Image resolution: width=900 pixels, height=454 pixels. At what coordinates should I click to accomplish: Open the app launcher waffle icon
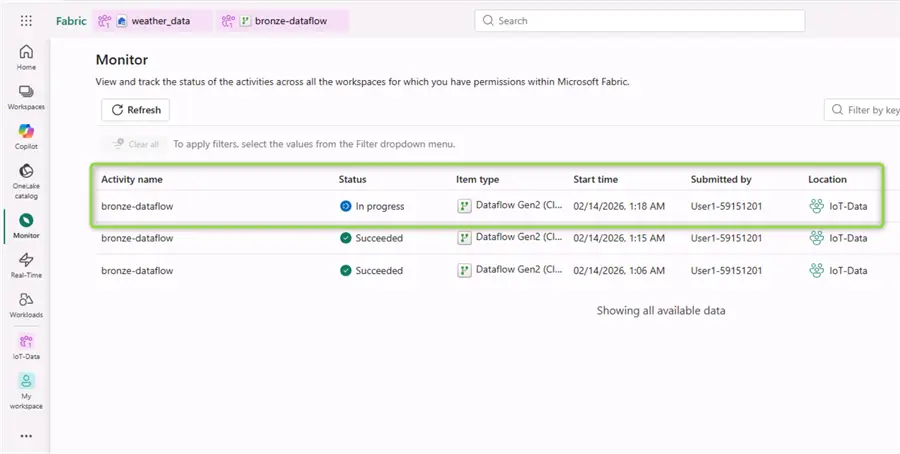[x=26, y=21]
